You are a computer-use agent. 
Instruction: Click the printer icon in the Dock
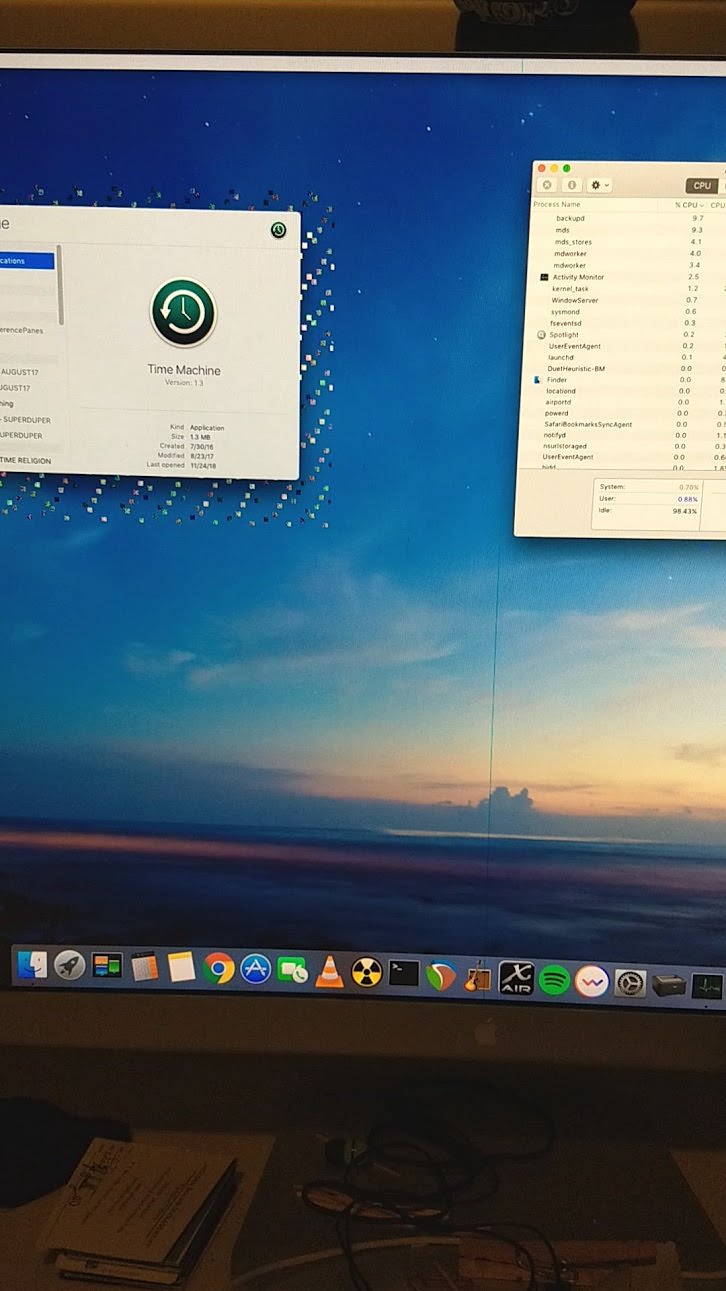[x=669, y=985]
